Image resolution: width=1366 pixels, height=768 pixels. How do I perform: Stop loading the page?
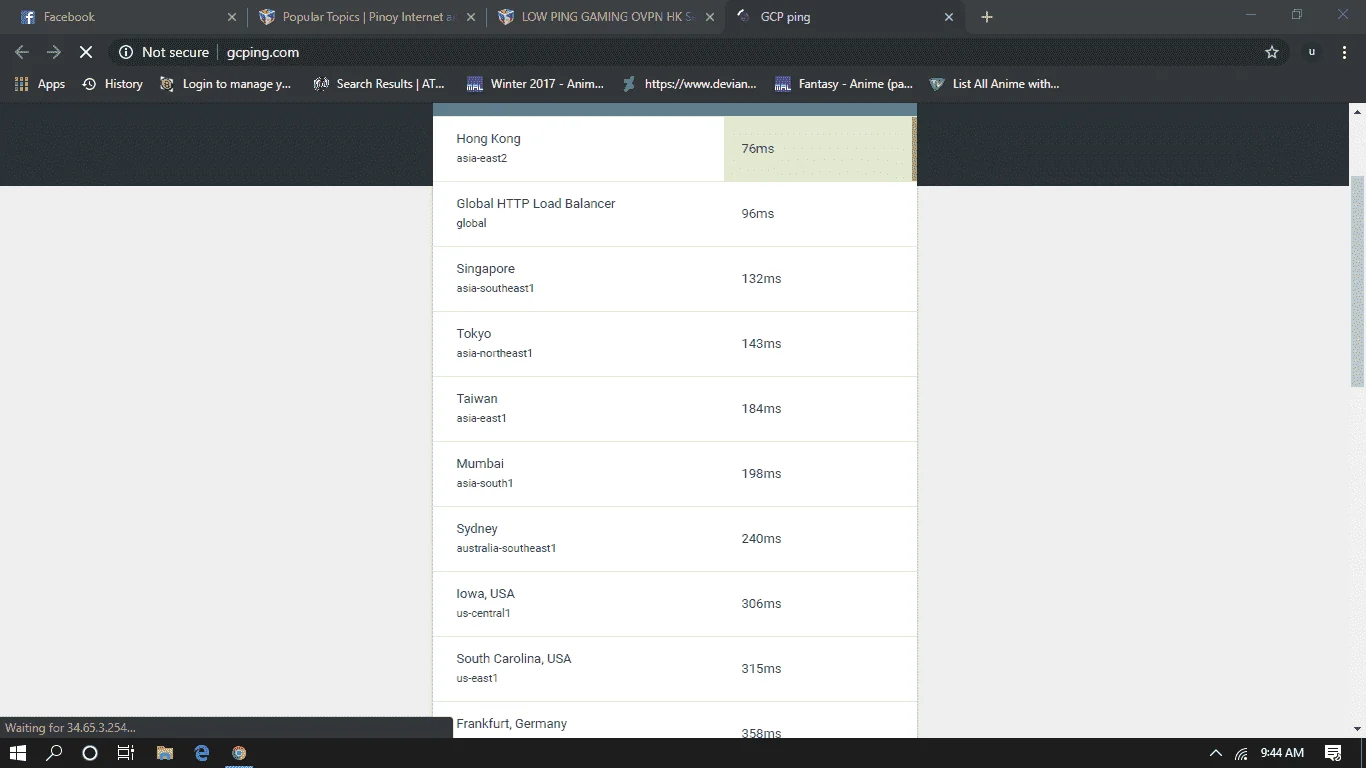(x=86, y=52)
